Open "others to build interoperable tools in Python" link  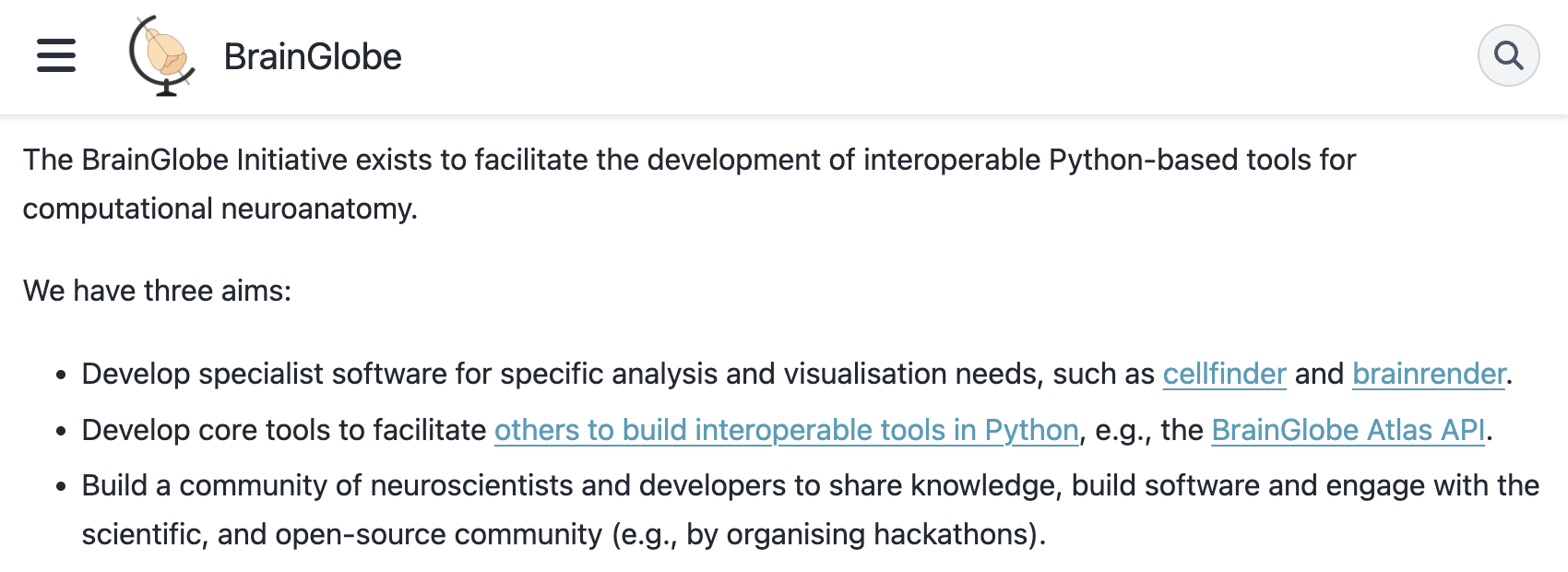pyautogui.click(x=786, y=430)
